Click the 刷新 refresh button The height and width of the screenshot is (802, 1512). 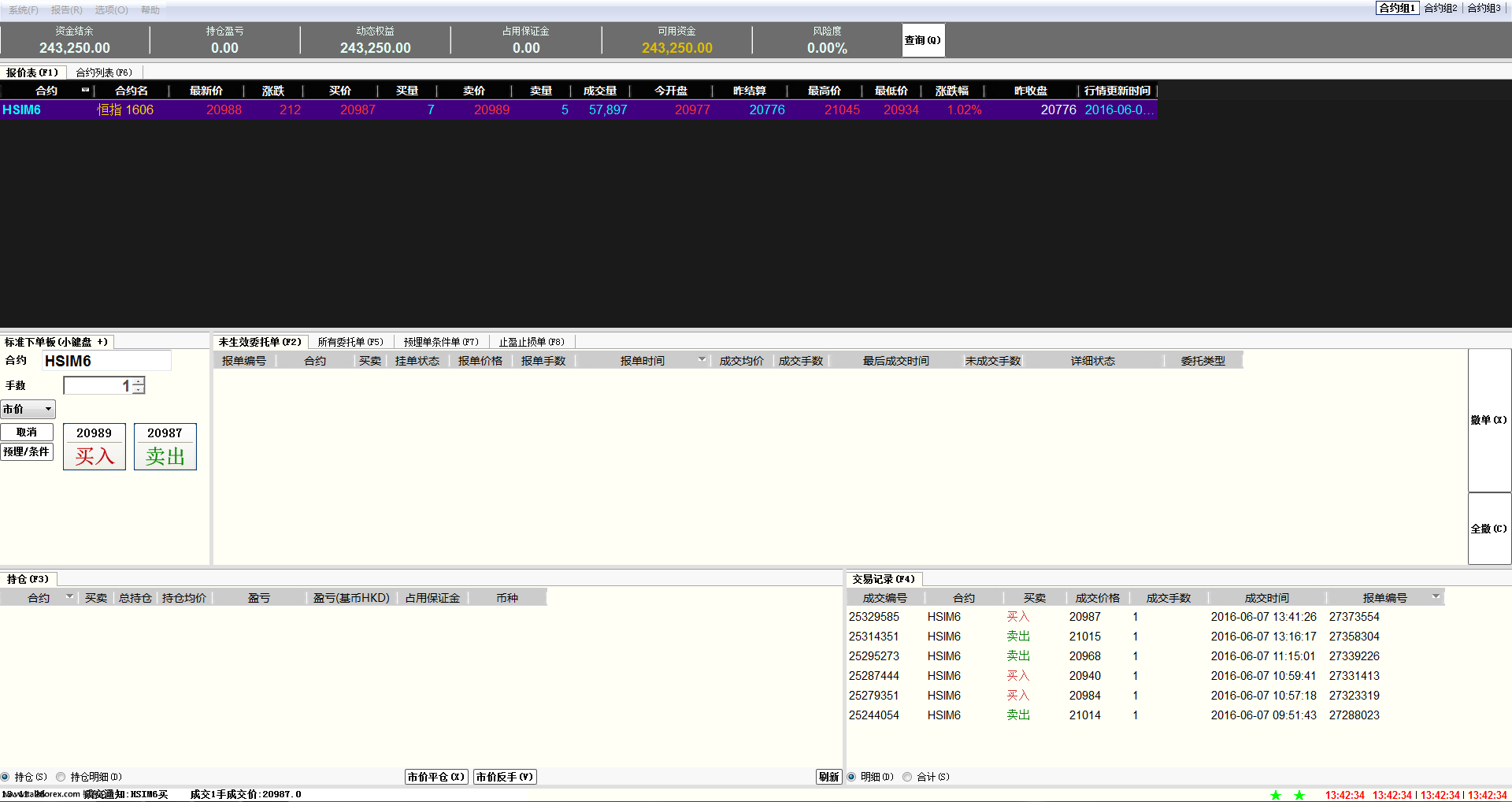point(828,777)
